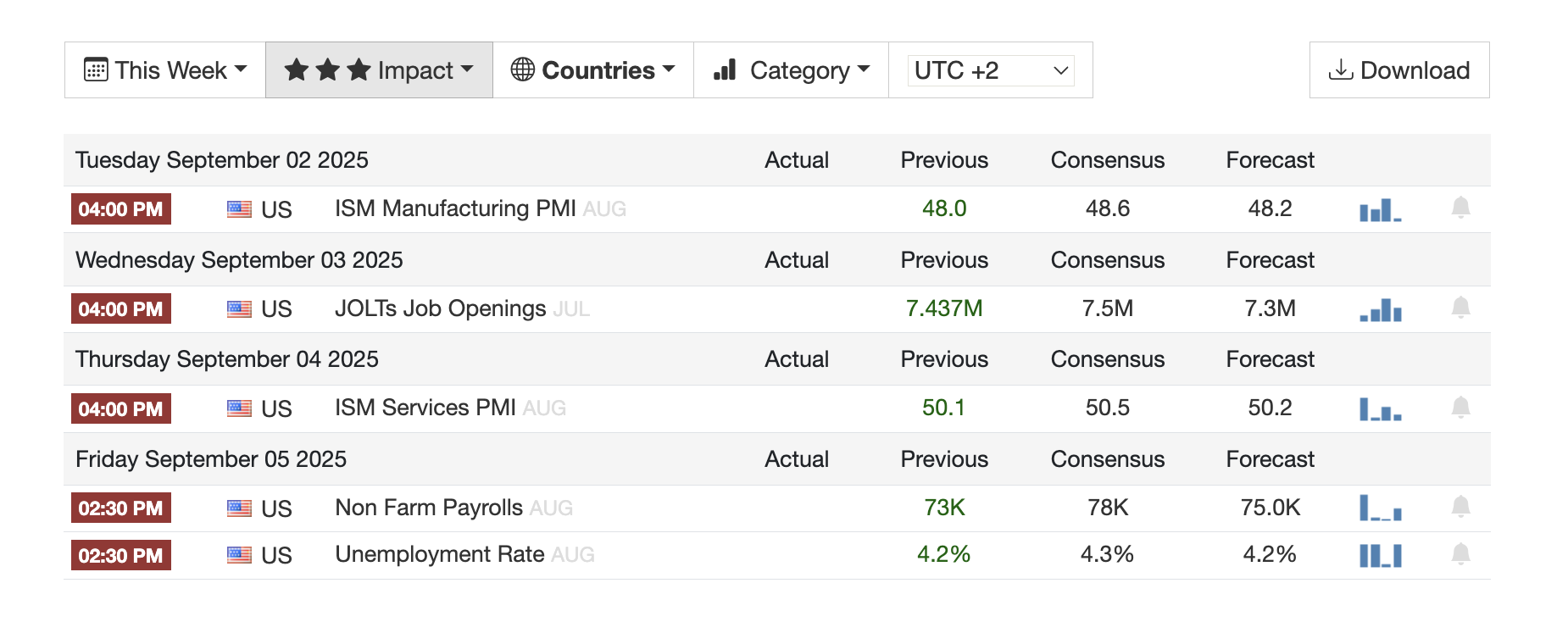Viewport: 1568px width, 622px height.
Task: Open chart icon for ISM Manufacturing PMI
Action: [1380, 209]
